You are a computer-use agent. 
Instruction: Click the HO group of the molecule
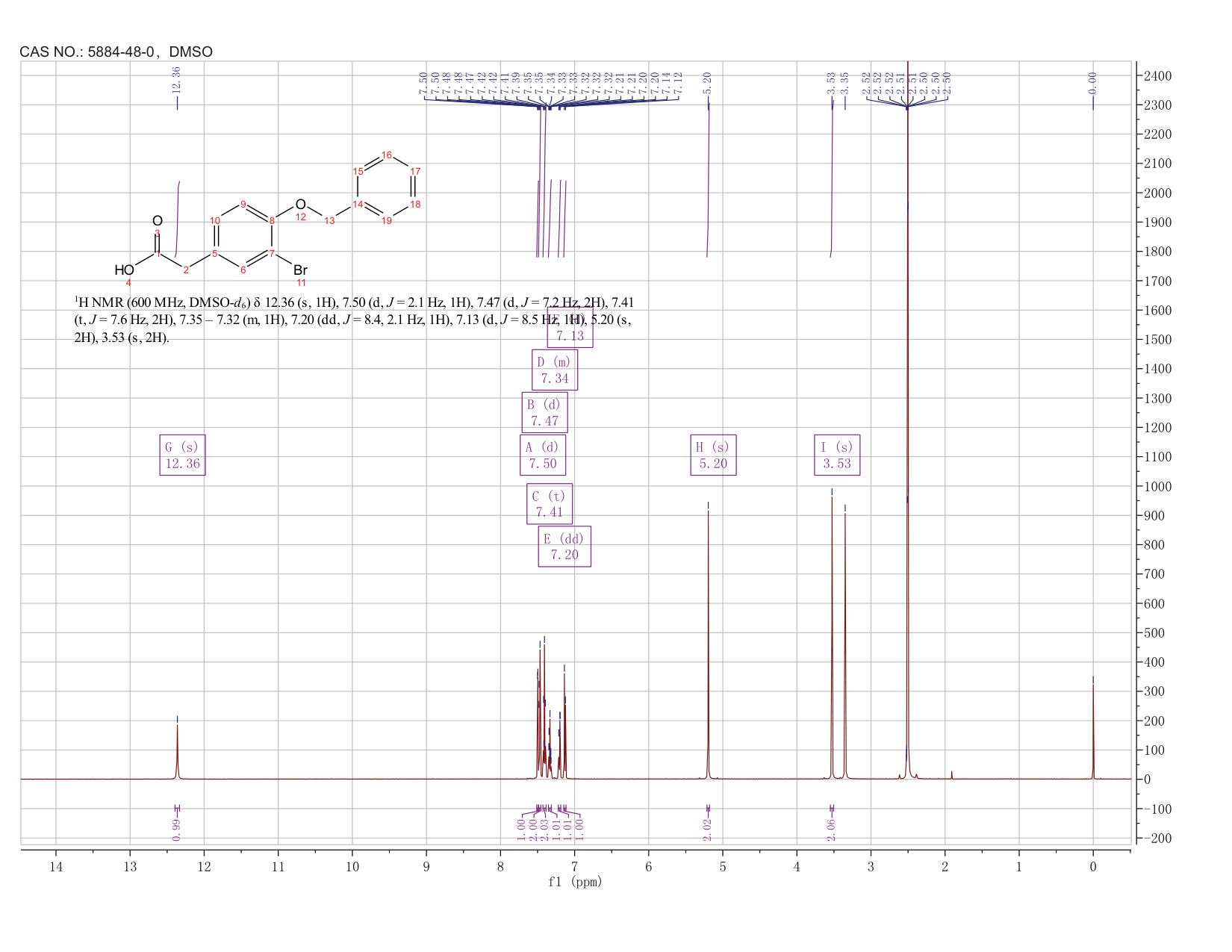pos(124,270)
